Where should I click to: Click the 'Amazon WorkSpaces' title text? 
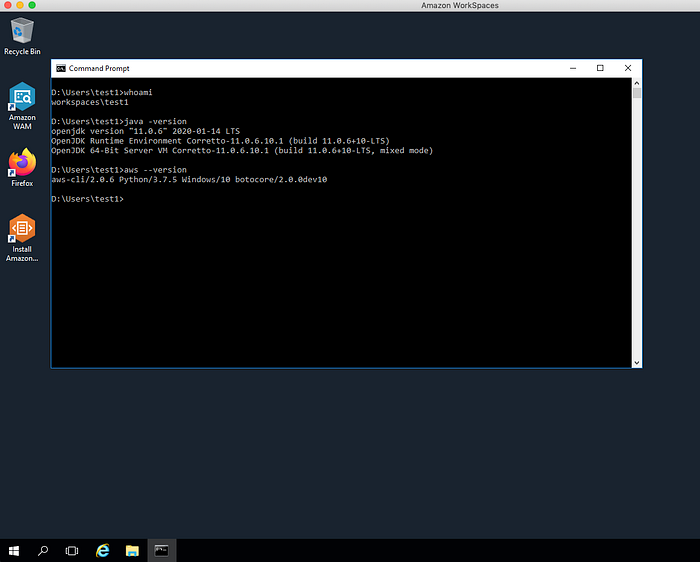(460, 5)
